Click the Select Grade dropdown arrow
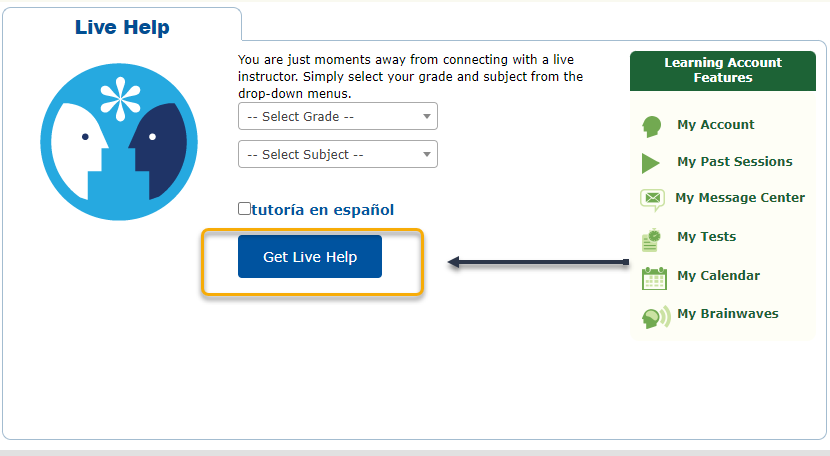This screenshot has height=456, width=830. [x=427, y=117]
